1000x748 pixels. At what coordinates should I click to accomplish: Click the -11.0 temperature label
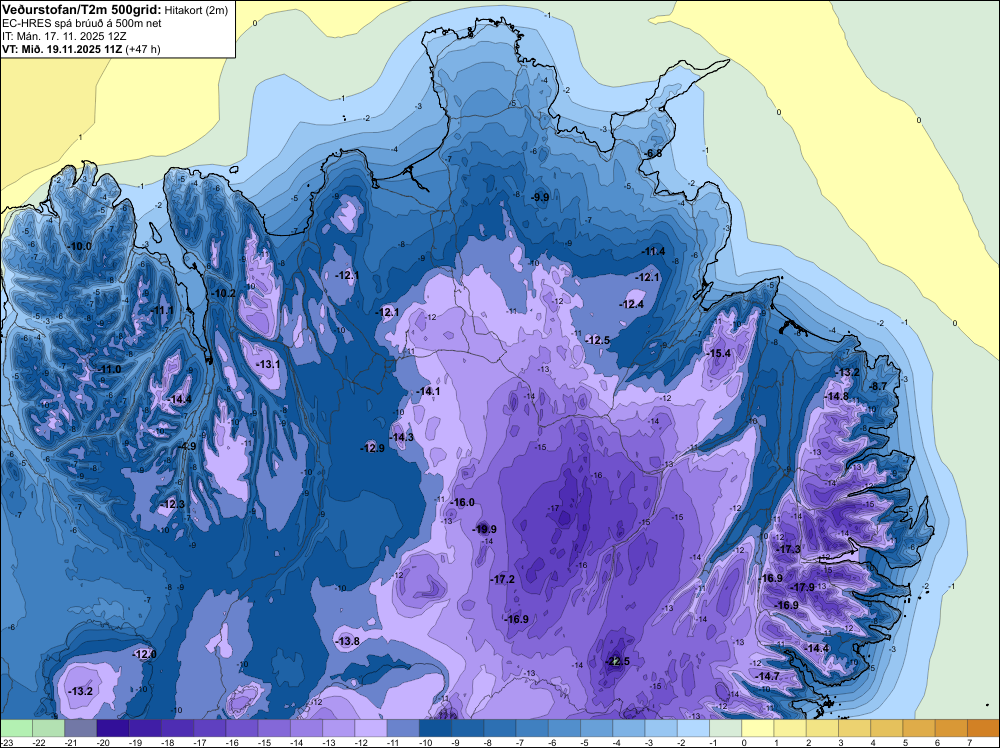pyautogui.click(x=108, y=369)
